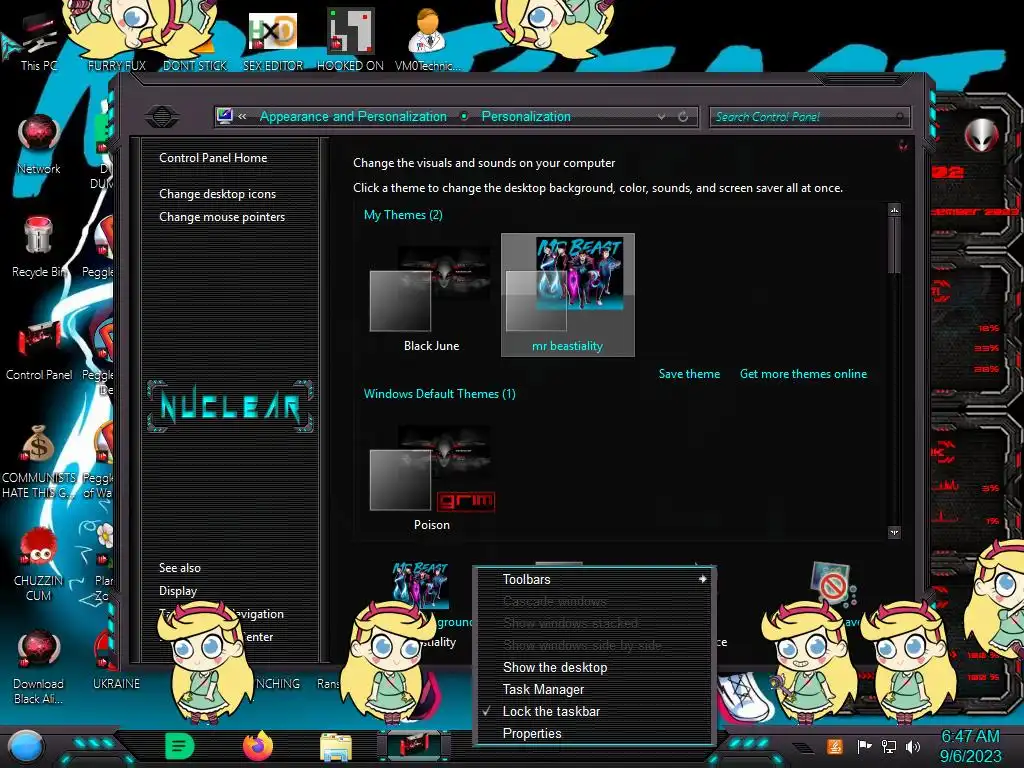Open the COMMUNISTS HATE THIS money bag icon
Viewport: 1024px width, 768px height.
(39, 460)
